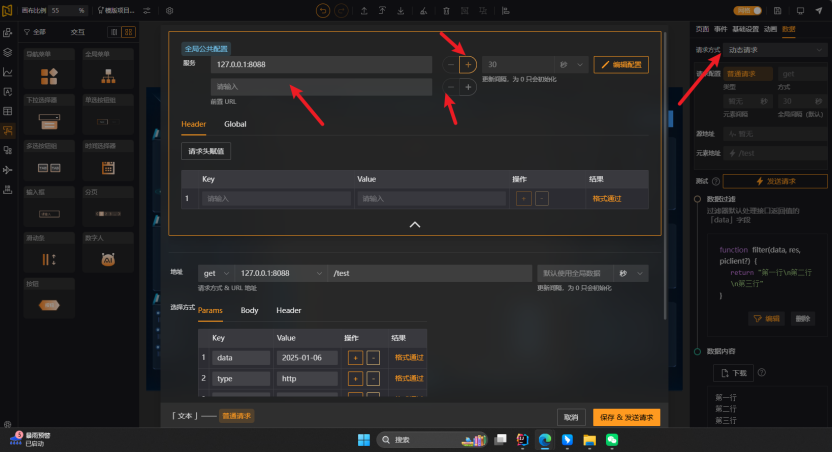
Task: Open WeChat from the taskbar
Action: [x=612, y=440]
